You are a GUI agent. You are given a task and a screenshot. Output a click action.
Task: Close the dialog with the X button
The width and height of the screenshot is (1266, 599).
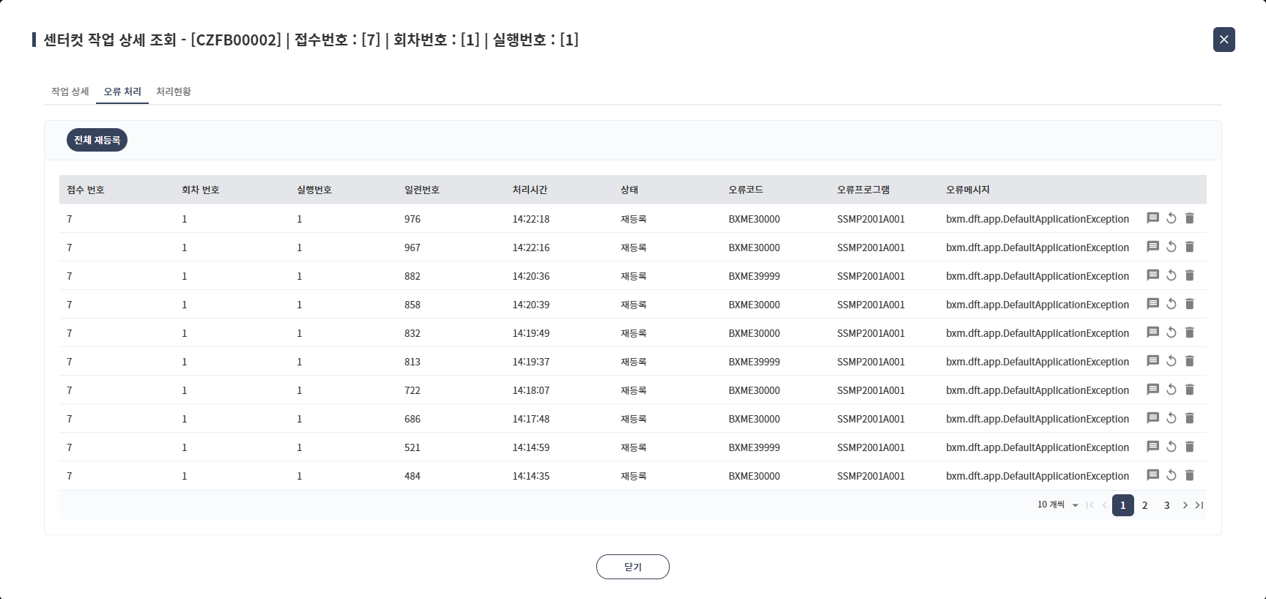tap(1223, 39)
